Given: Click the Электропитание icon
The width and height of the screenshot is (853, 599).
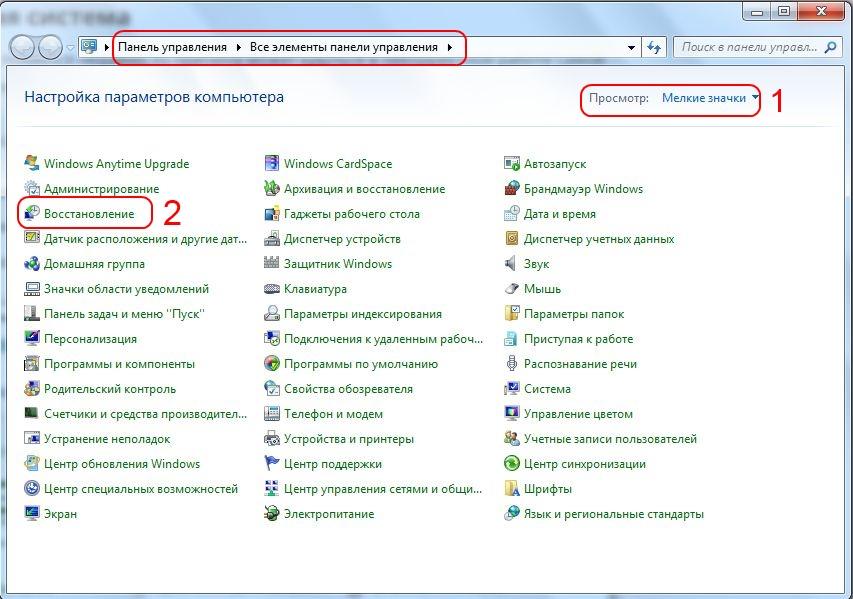Looking at the screenshot, I should [271, 514].
